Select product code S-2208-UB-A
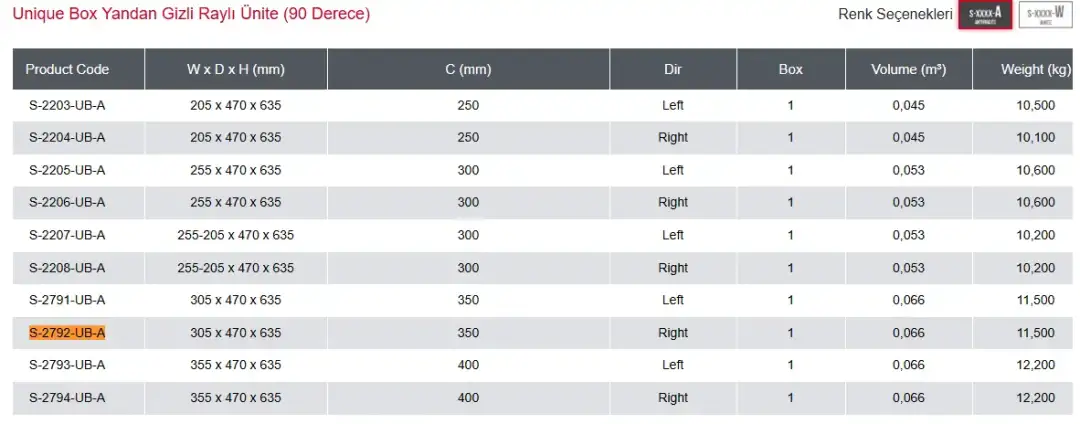1080x424 pixels. pos(68,268)
